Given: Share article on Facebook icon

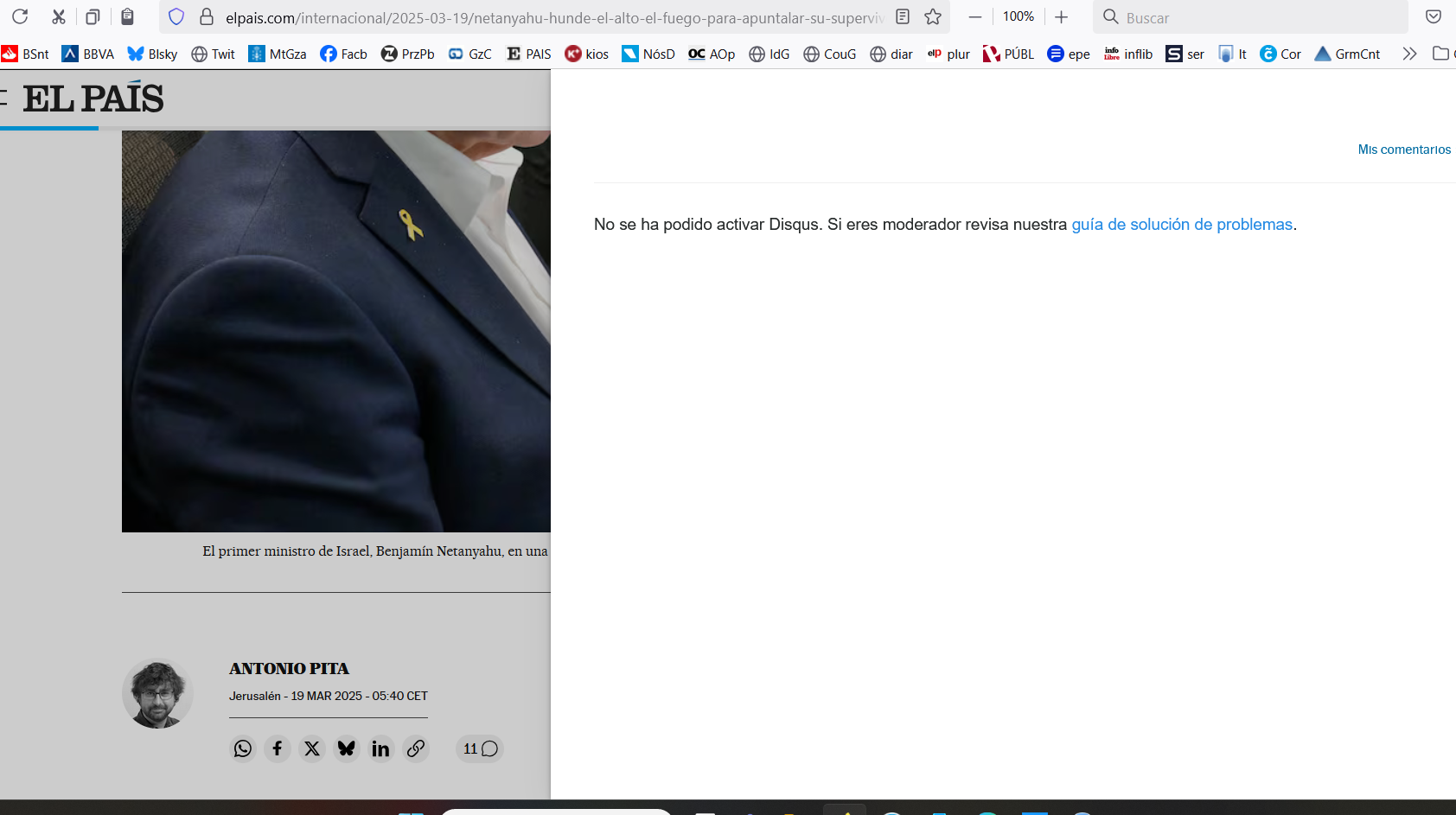Looking at the screenshot, I should (278, 748).
